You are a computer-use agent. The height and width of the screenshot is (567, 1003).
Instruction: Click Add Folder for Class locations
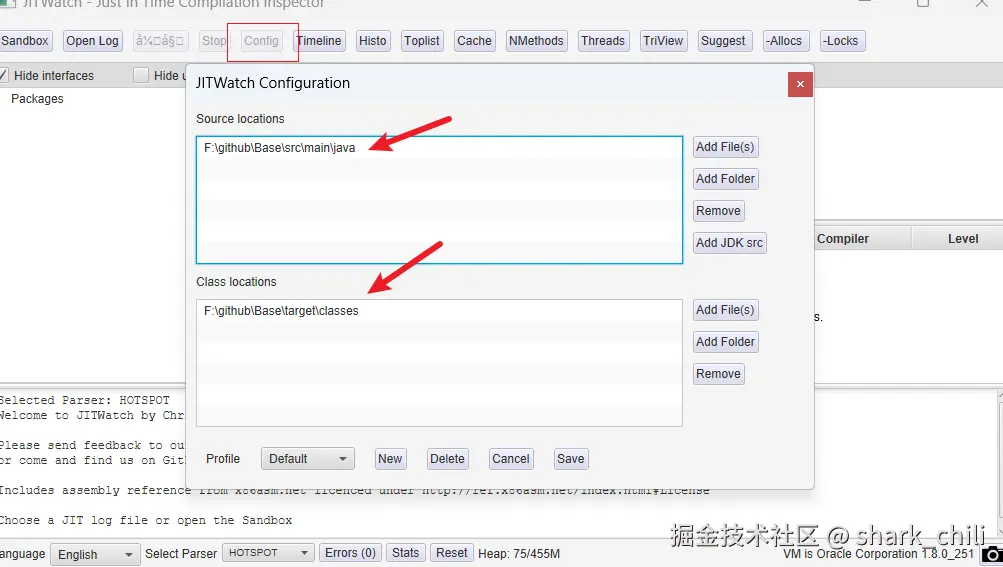[x=726, y=342]
